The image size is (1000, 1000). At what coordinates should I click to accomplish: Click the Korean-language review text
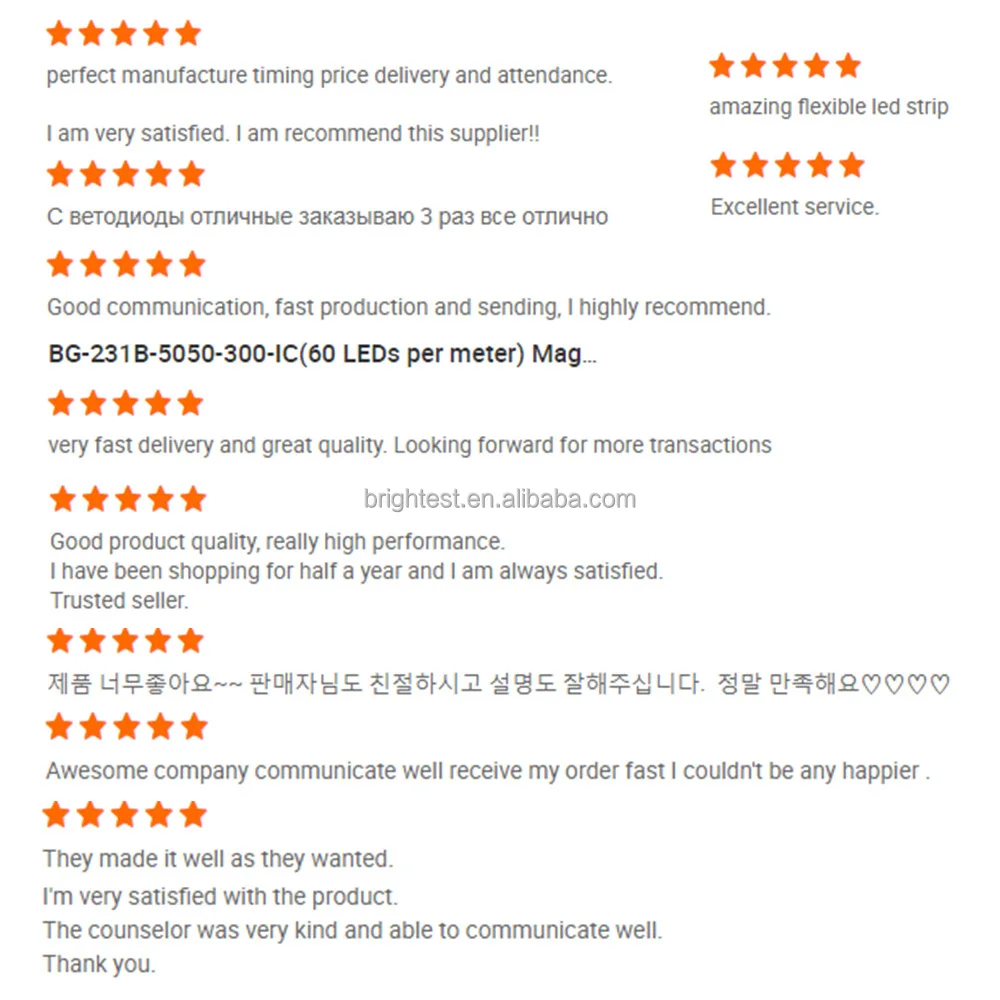[497, 685]
